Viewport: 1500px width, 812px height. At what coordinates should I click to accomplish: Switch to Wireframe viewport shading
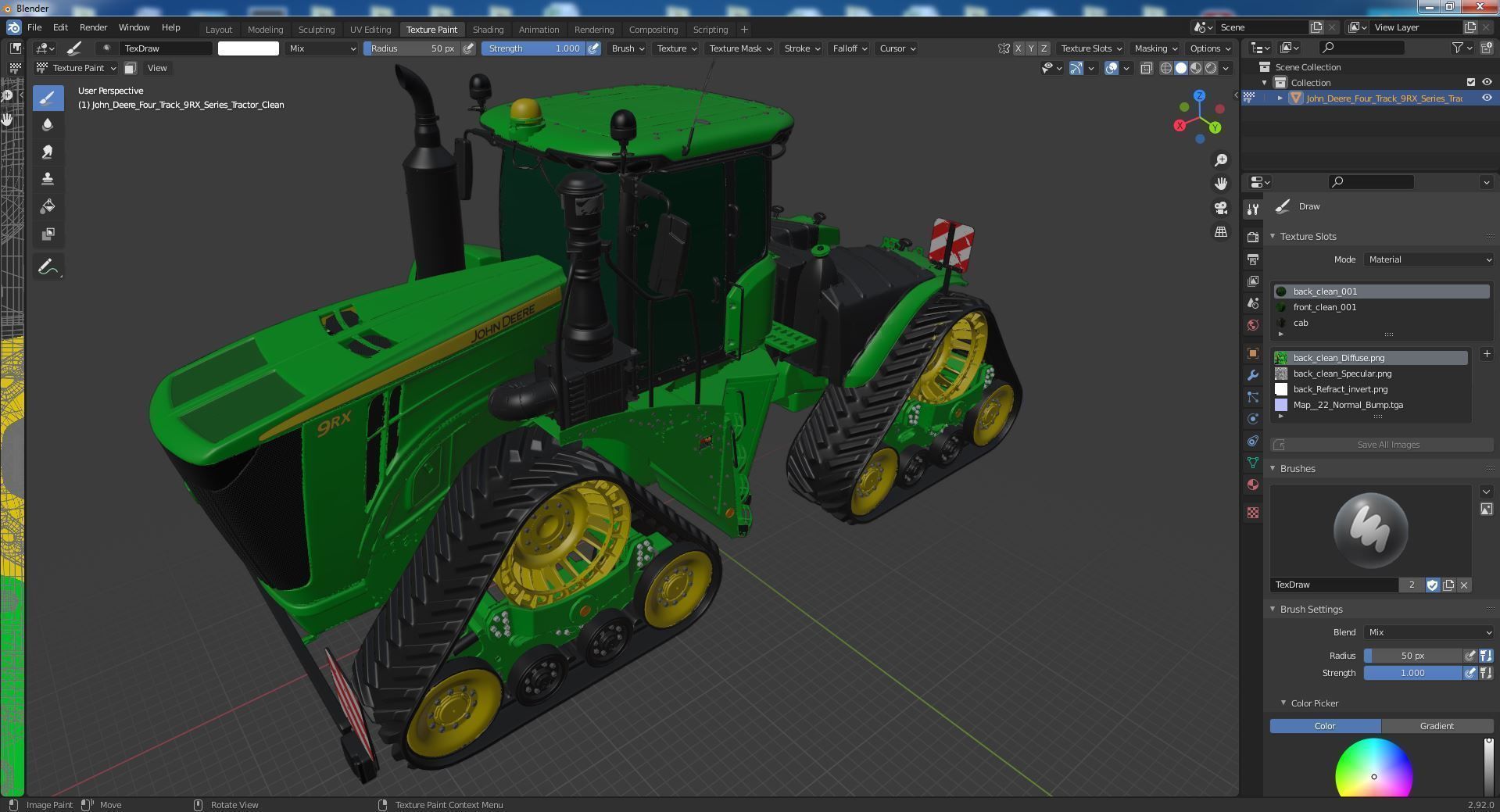coord(1166,68)
